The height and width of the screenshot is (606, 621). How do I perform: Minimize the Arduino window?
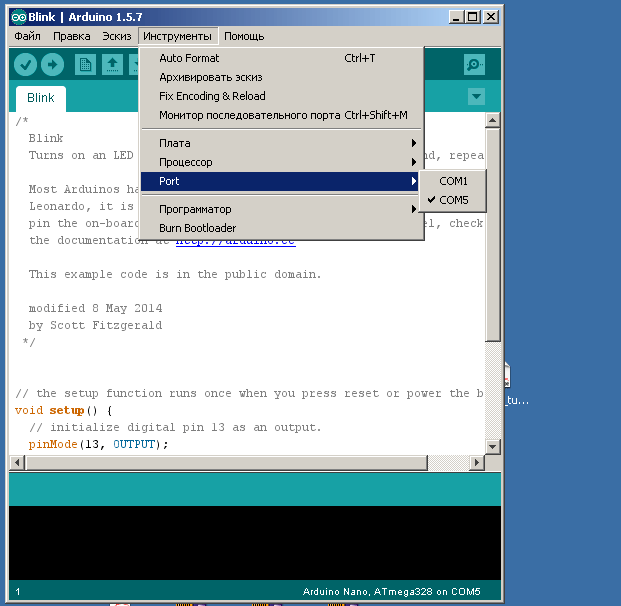(456, 17)
